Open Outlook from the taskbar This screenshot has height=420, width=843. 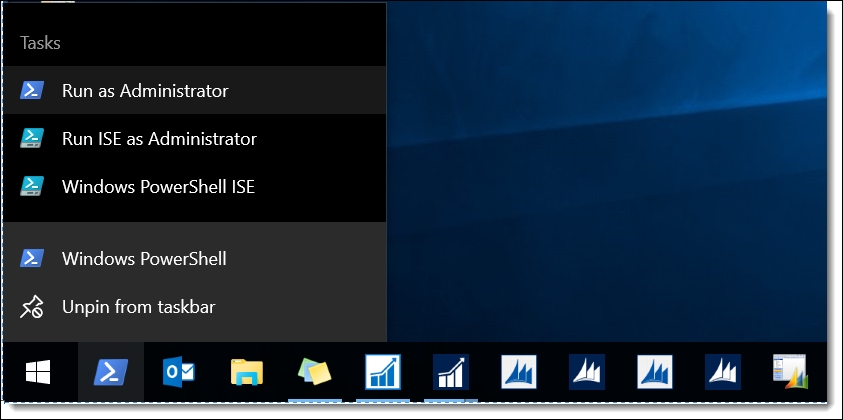point(178,372)
